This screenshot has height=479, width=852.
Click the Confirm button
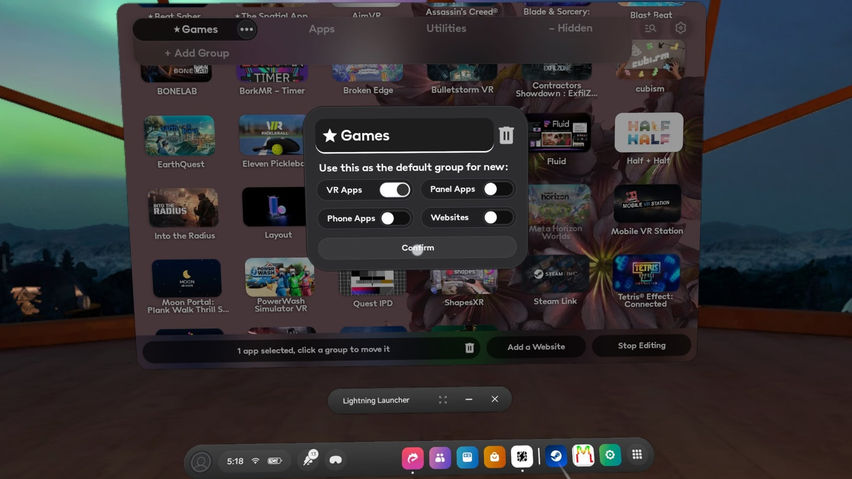coord(417,248)
